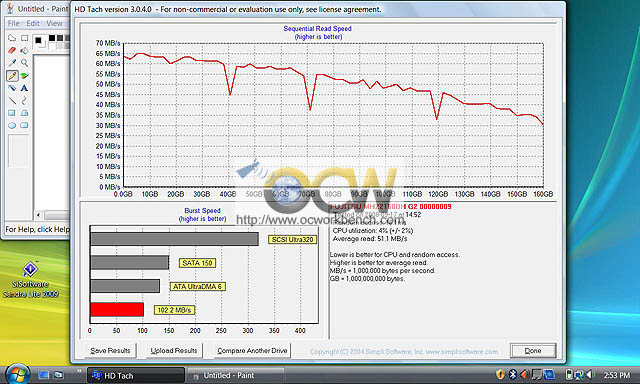Screen dimensions: 640x384
Task: Click the Burst Speed chart title
Action: (202, 211)
